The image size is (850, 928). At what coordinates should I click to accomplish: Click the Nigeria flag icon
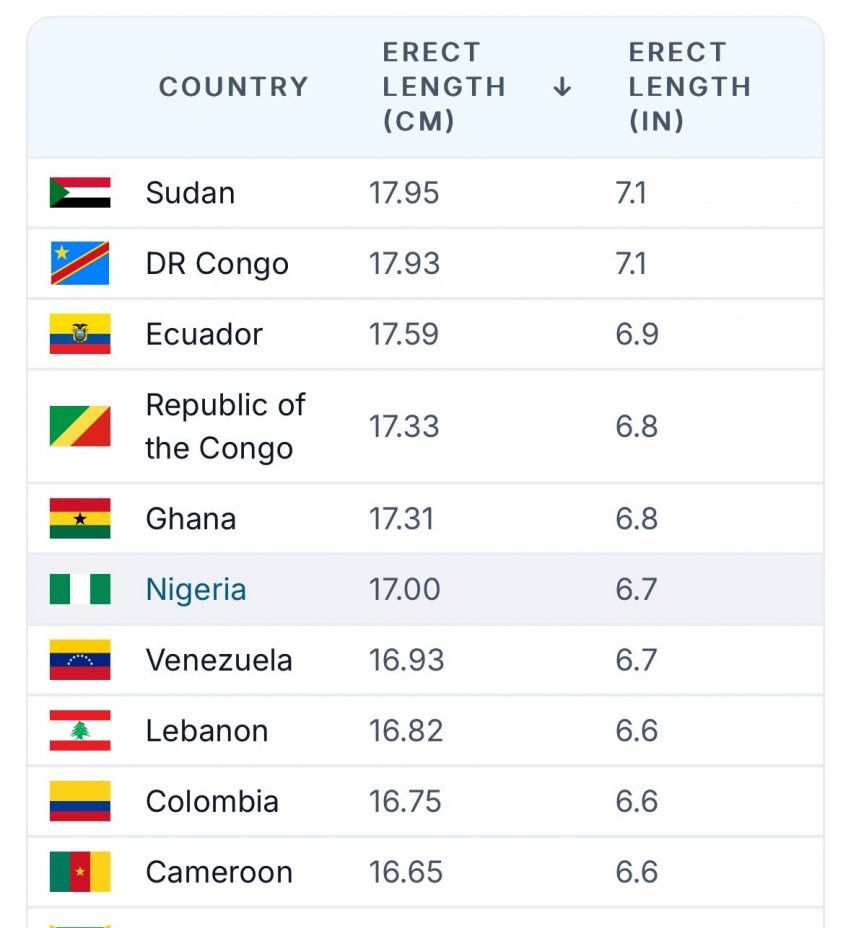(x=80, y=589)
